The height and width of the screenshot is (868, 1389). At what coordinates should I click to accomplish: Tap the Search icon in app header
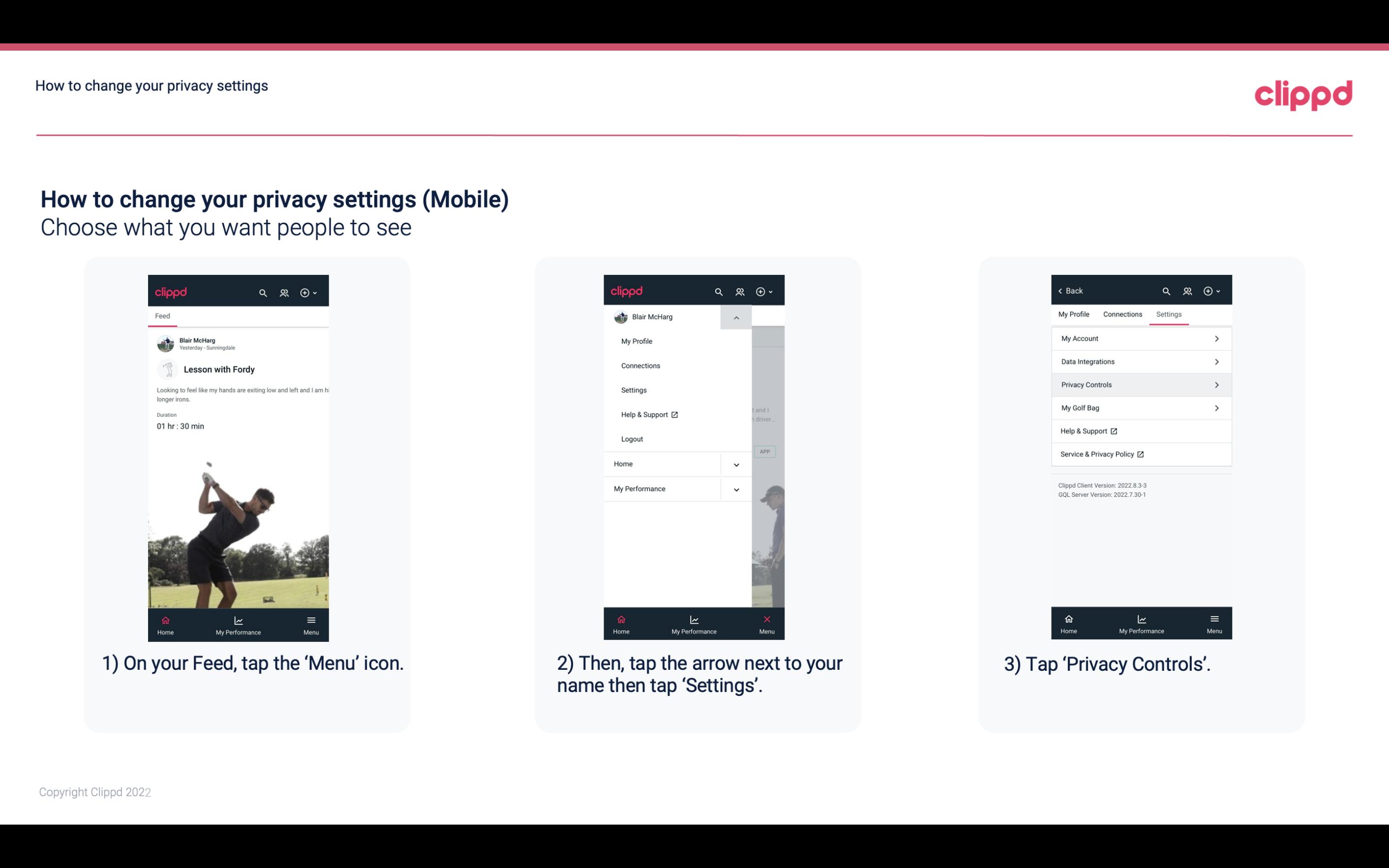tap(263, 291)
